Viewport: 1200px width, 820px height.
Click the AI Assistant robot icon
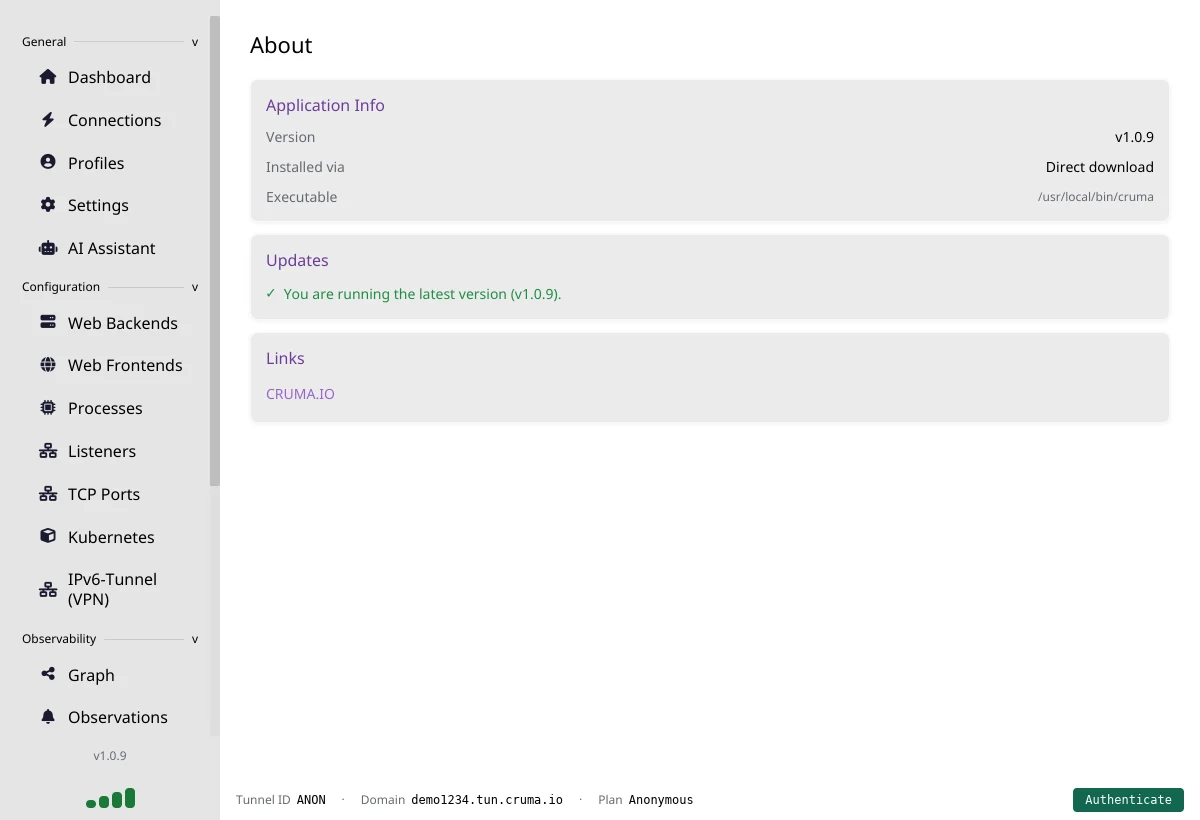[48, 248]
